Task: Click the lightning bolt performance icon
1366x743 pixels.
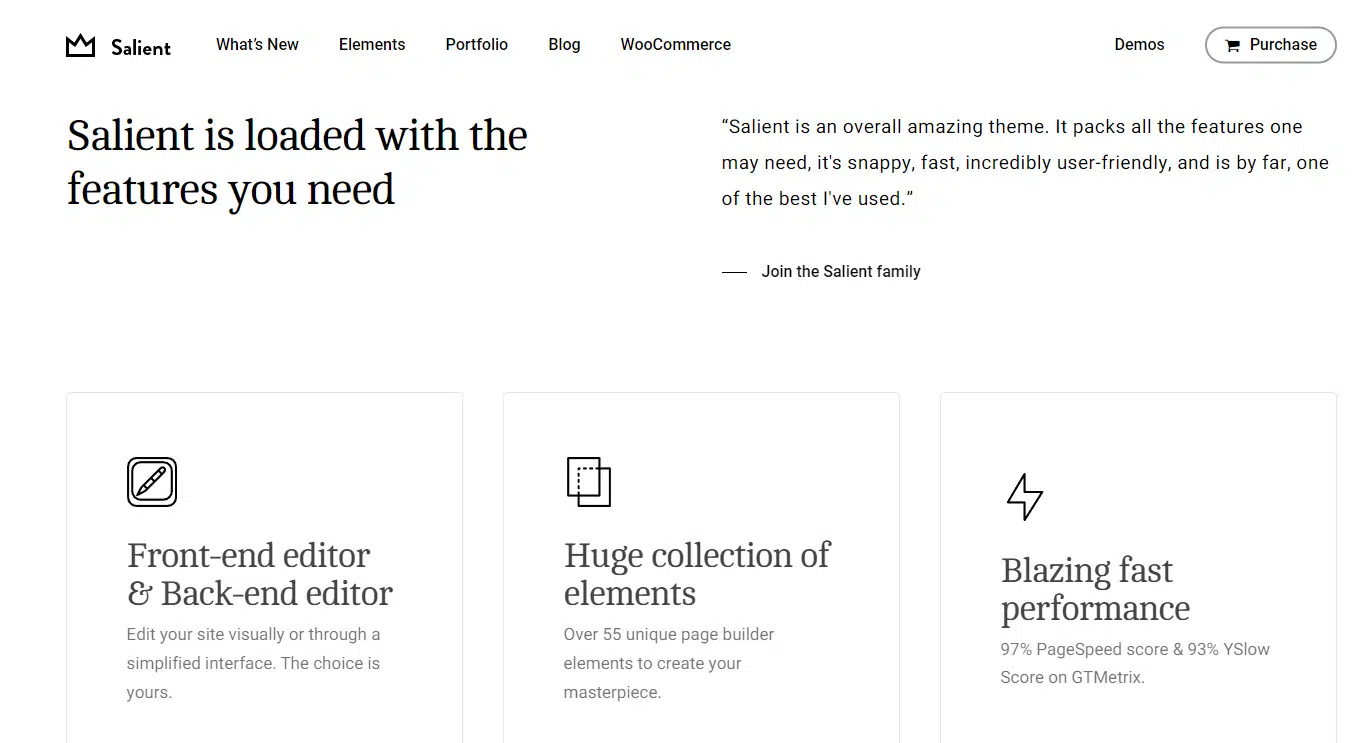Action: coord(1023,496)
